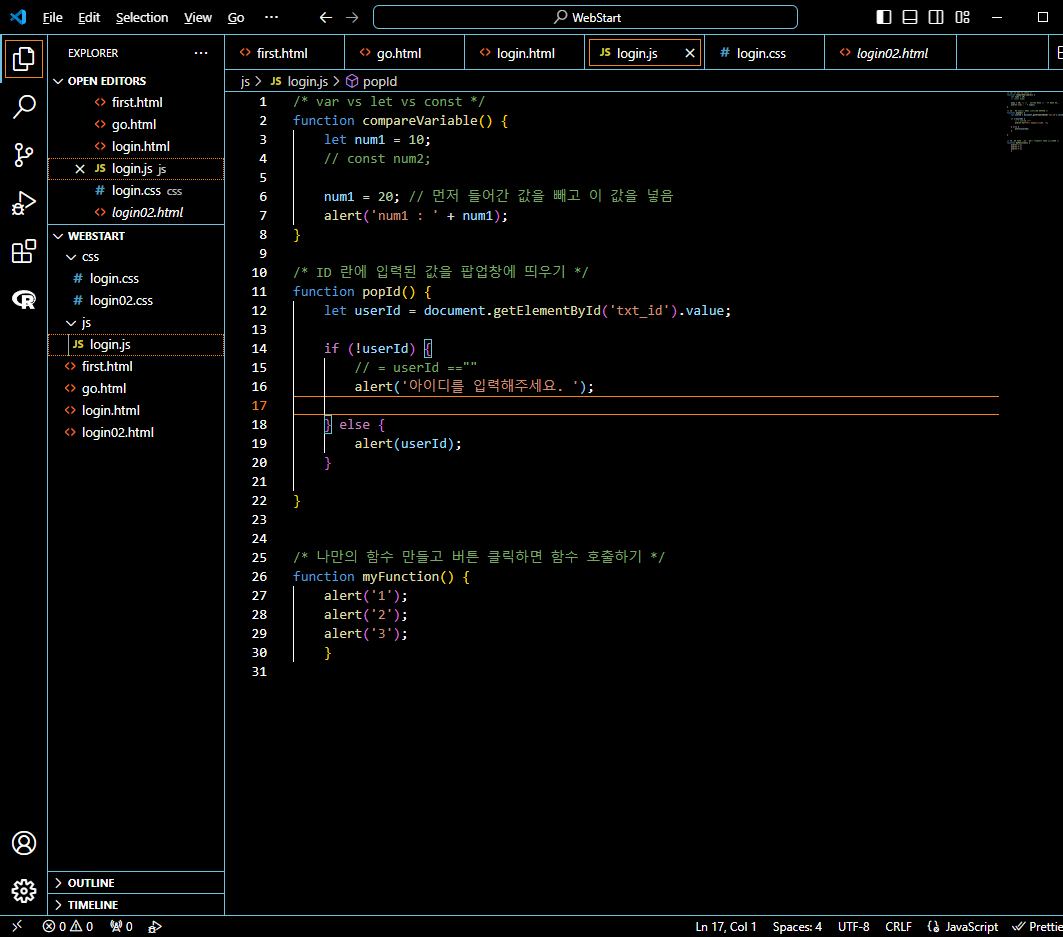Open first.html in Open Editors list

136,102
